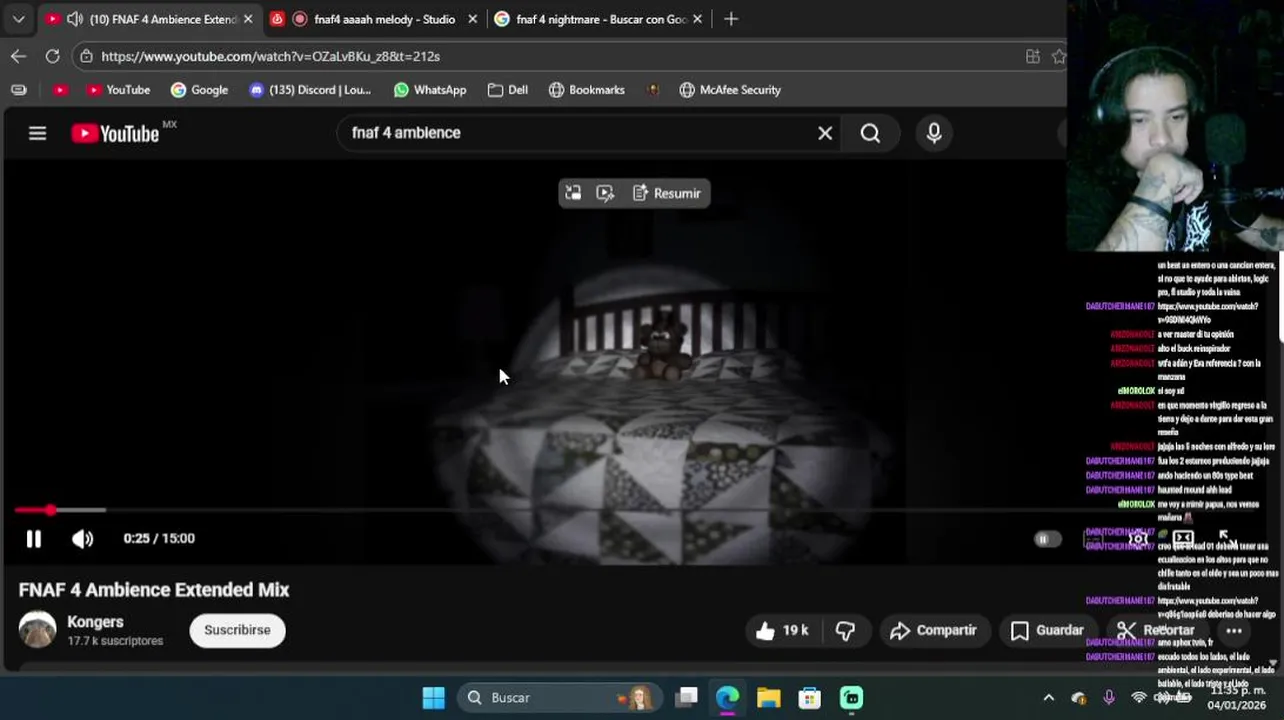
Task: Open the Kongers channel avatar
Action: (38, 630)
